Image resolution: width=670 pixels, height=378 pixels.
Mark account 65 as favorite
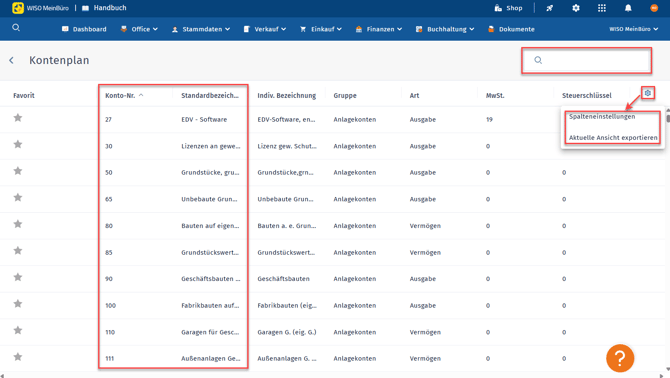click(18, 197)
